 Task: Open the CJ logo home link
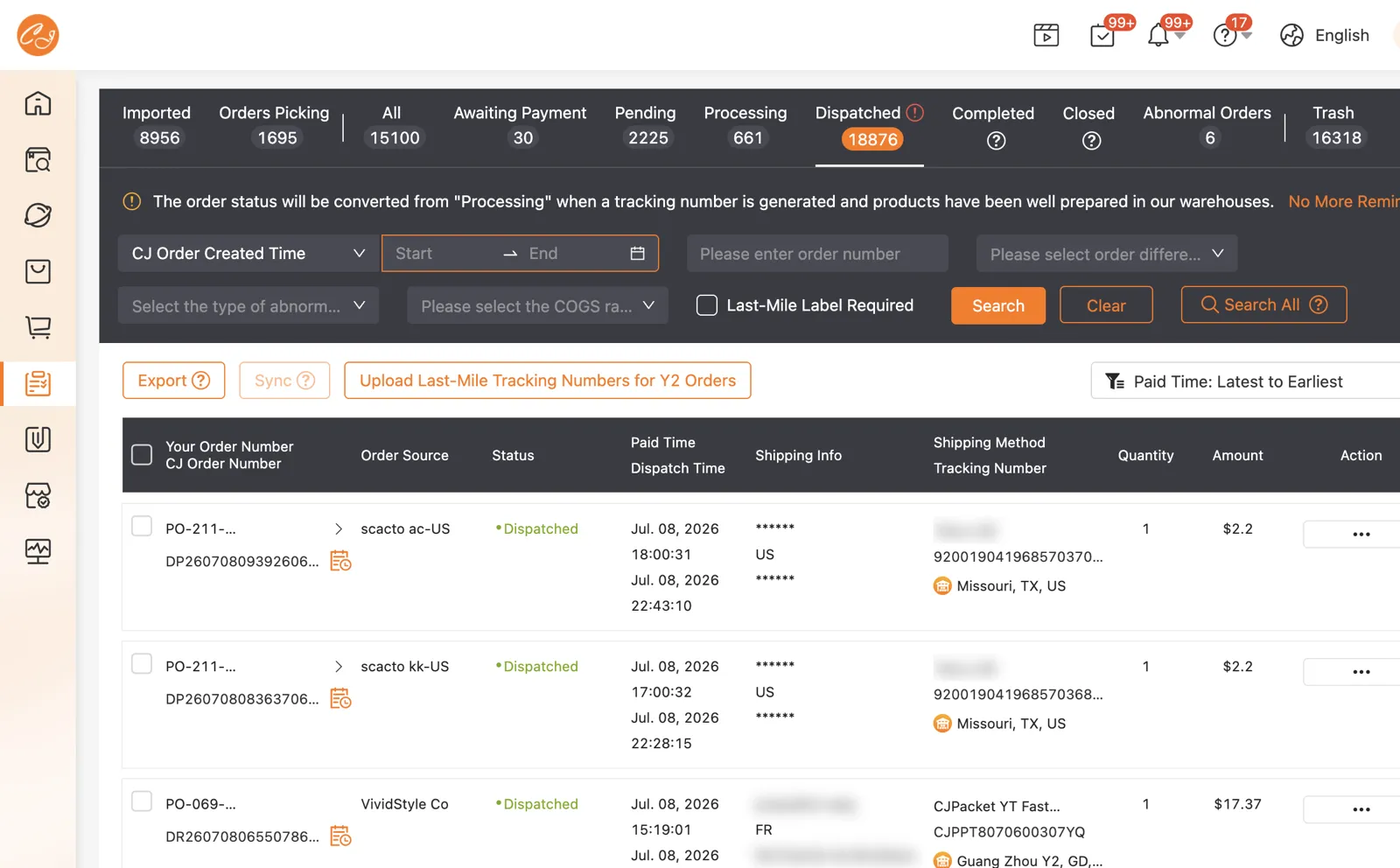[x=38, y=35]
